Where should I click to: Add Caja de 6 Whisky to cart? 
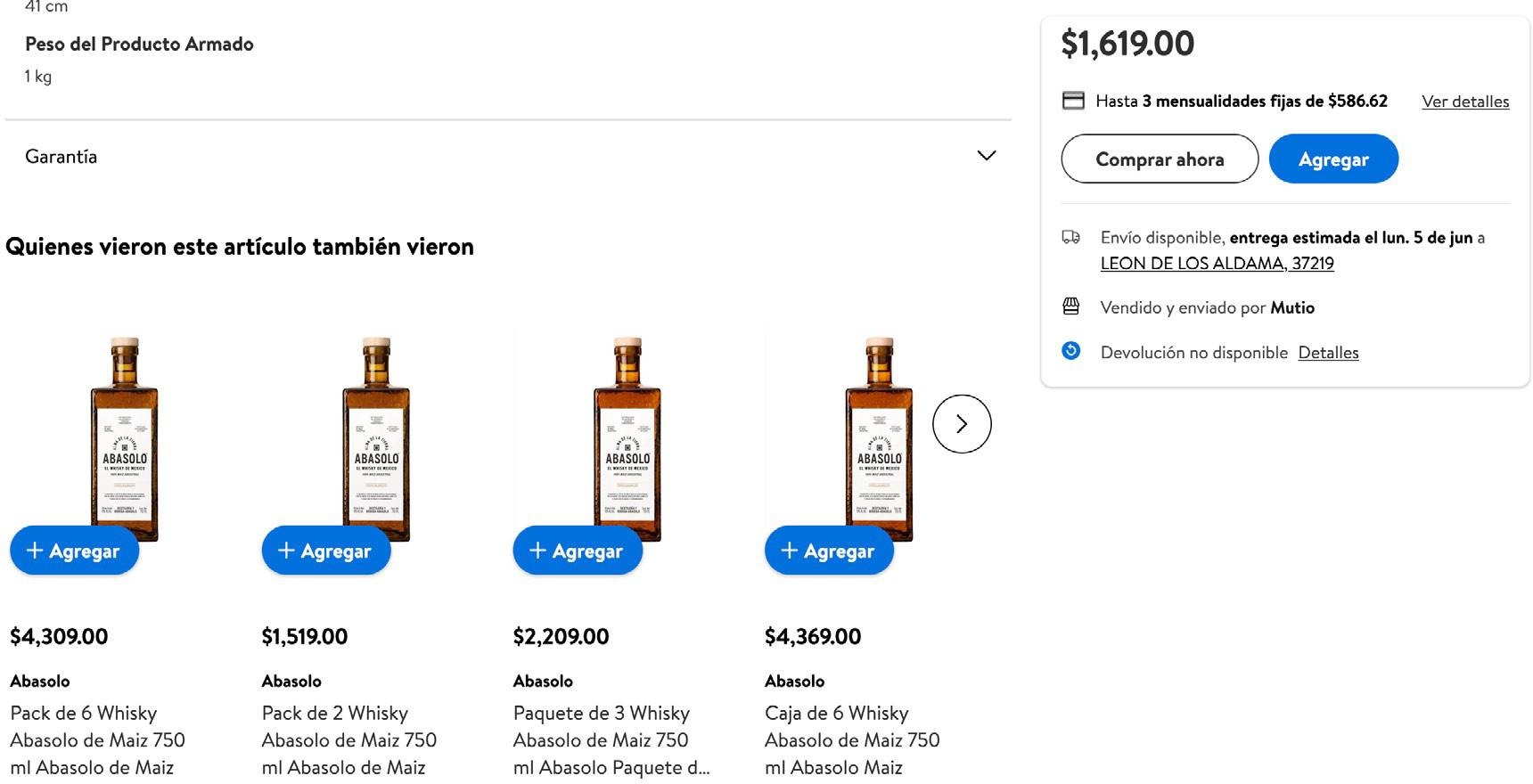829,551
